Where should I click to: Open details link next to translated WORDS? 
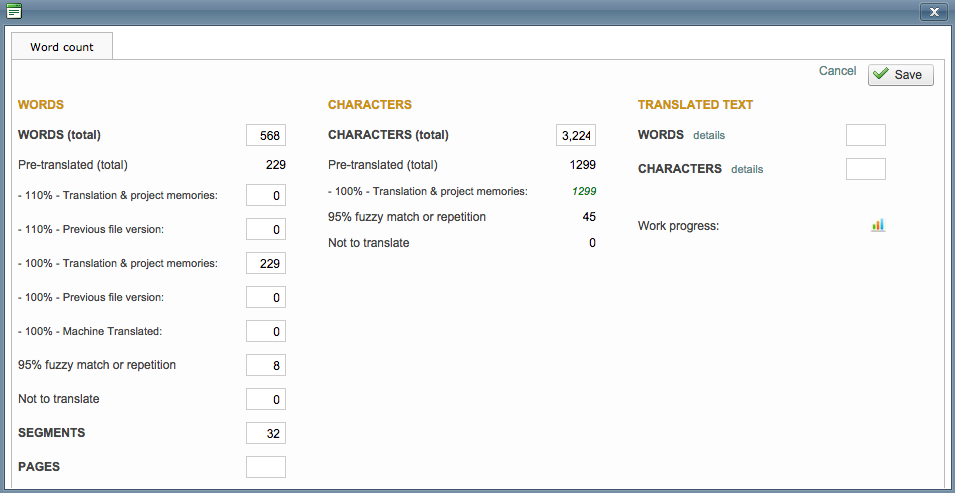[x=709, y=135]
